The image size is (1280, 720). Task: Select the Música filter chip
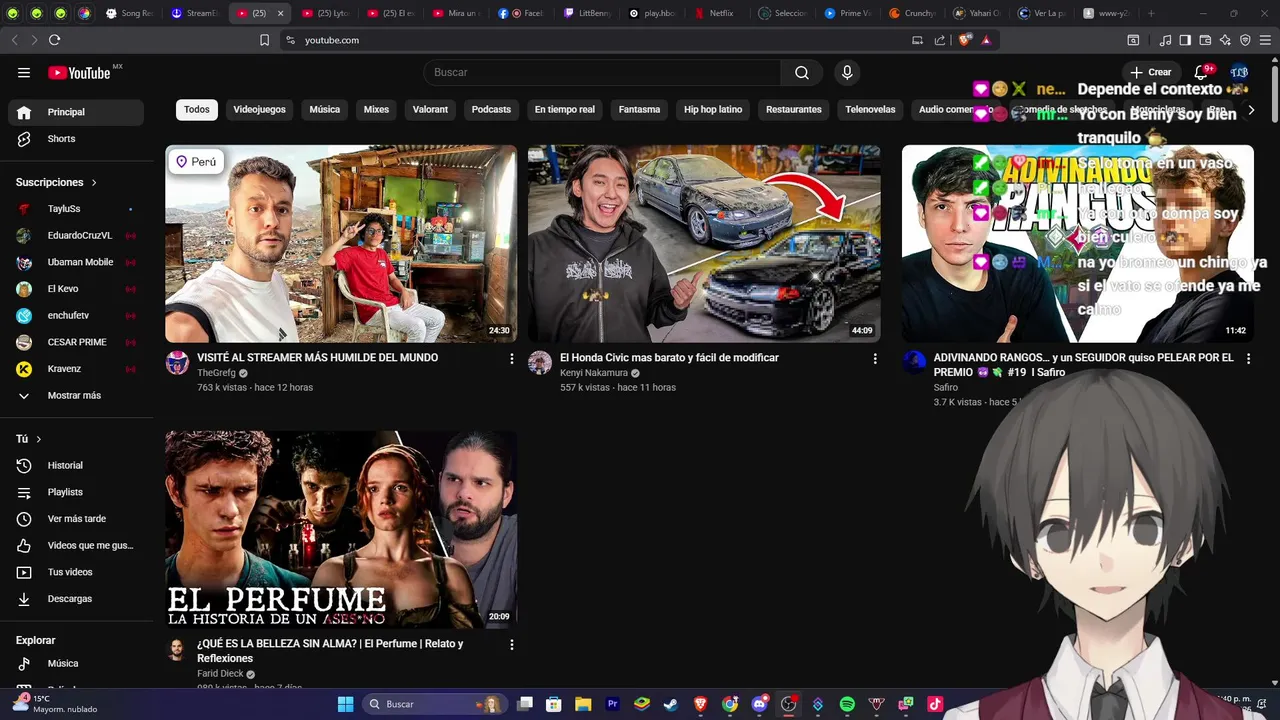point(324,109)
